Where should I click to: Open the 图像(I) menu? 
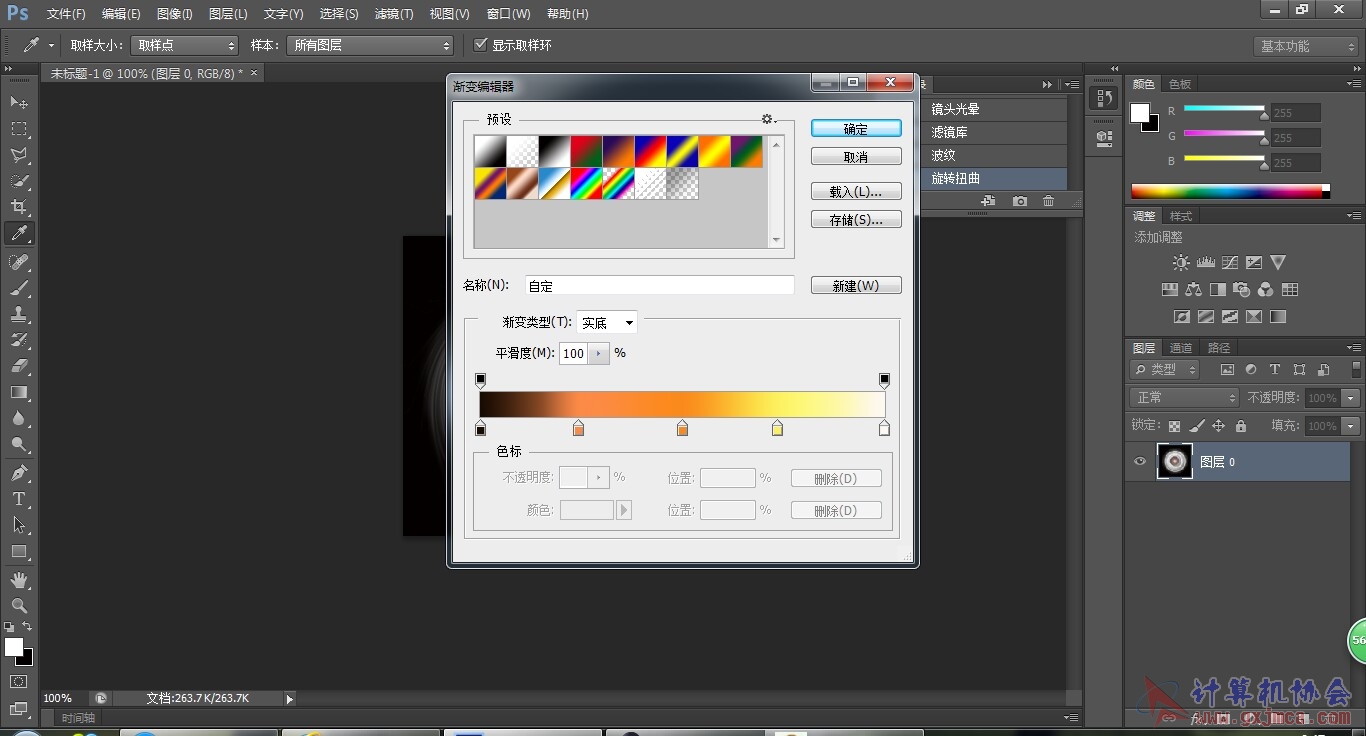[x=174, y=14]
